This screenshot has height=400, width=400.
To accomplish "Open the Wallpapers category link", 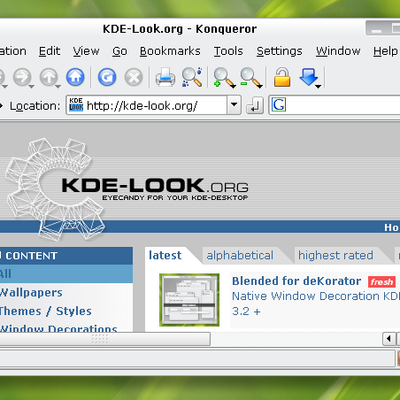I will 31,292.
